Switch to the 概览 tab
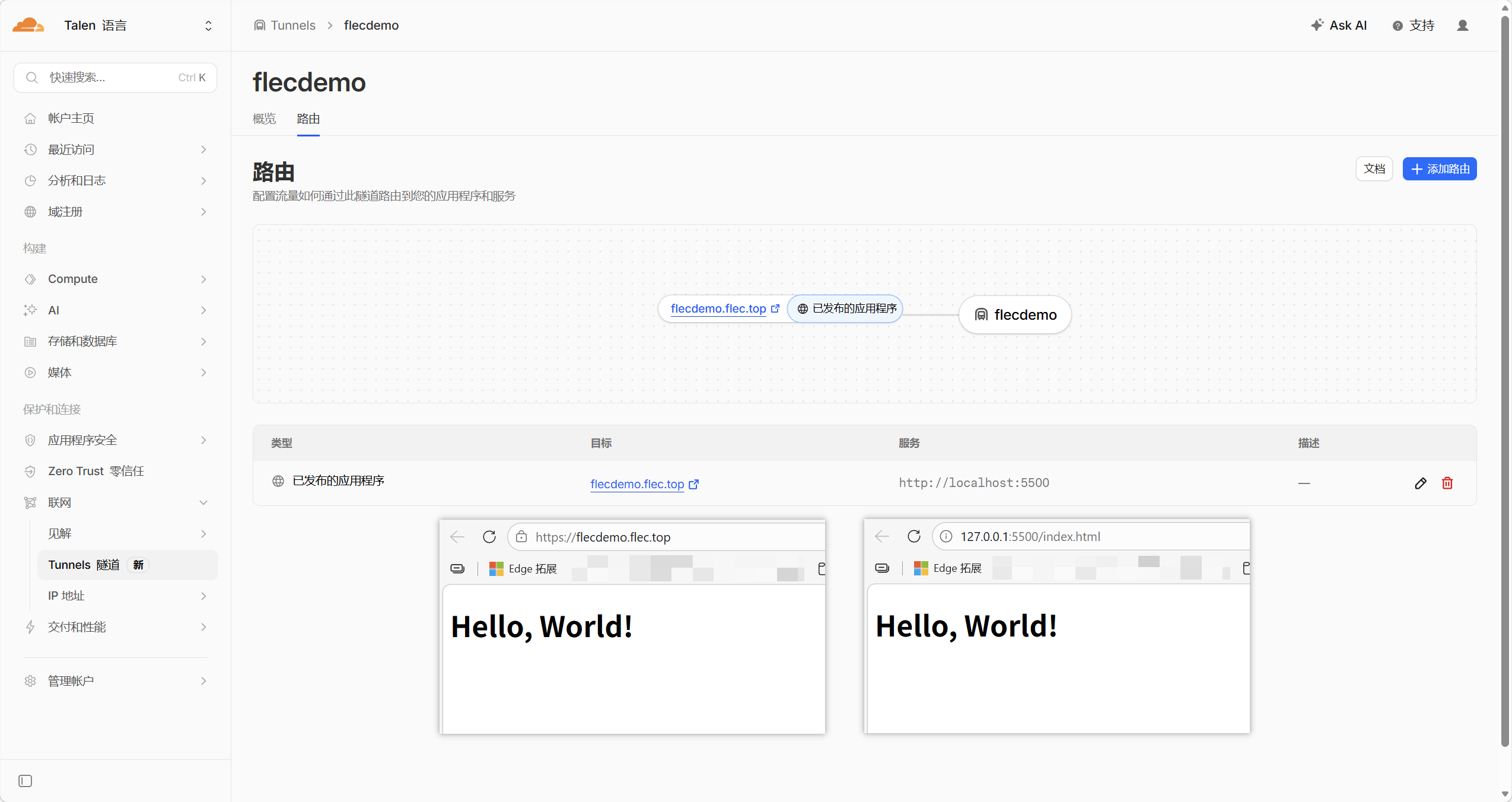This screenshot has width=1512, height=802. click(264, 119)
